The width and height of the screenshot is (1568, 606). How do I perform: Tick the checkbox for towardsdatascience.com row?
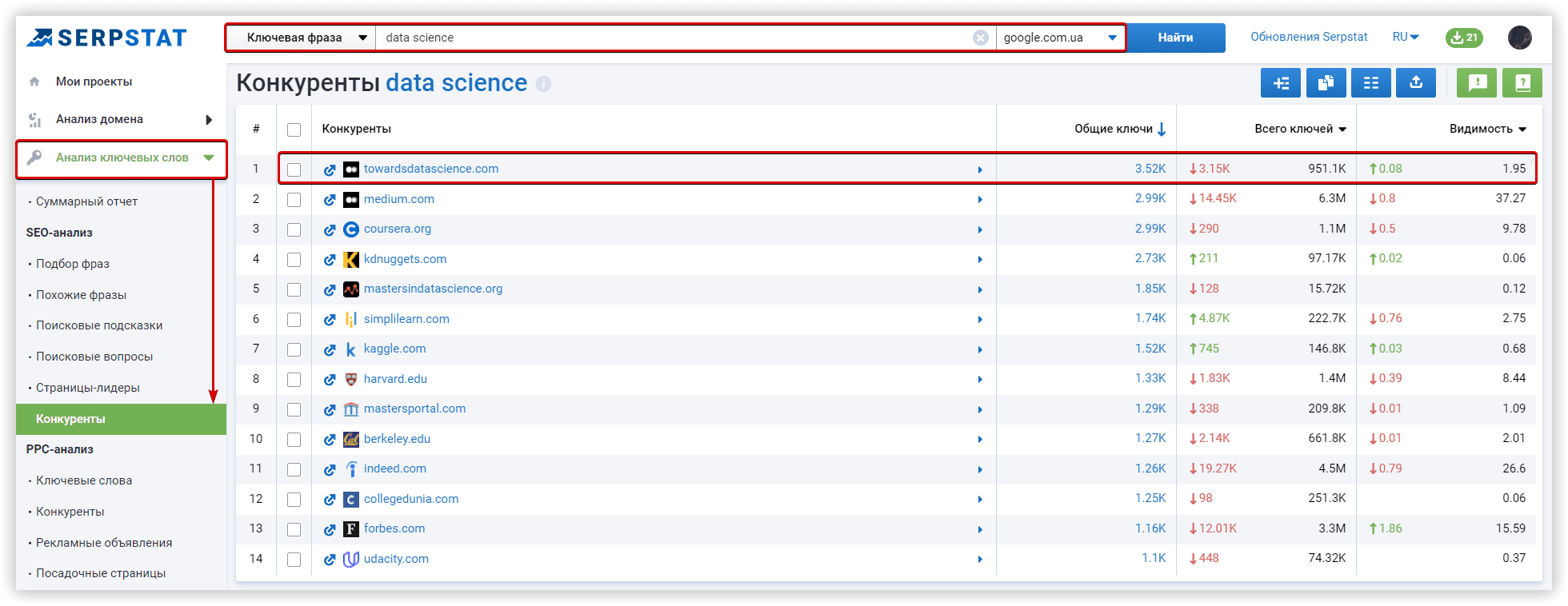pos(294,169)
